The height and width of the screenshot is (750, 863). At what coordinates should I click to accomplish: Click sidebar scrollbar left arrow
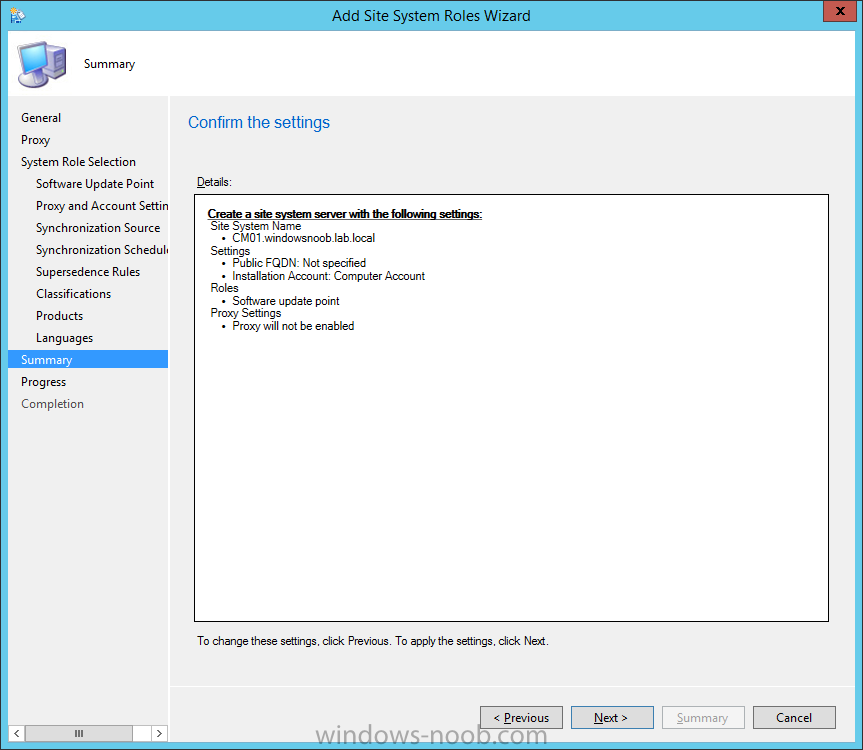[x=17, y=733]
